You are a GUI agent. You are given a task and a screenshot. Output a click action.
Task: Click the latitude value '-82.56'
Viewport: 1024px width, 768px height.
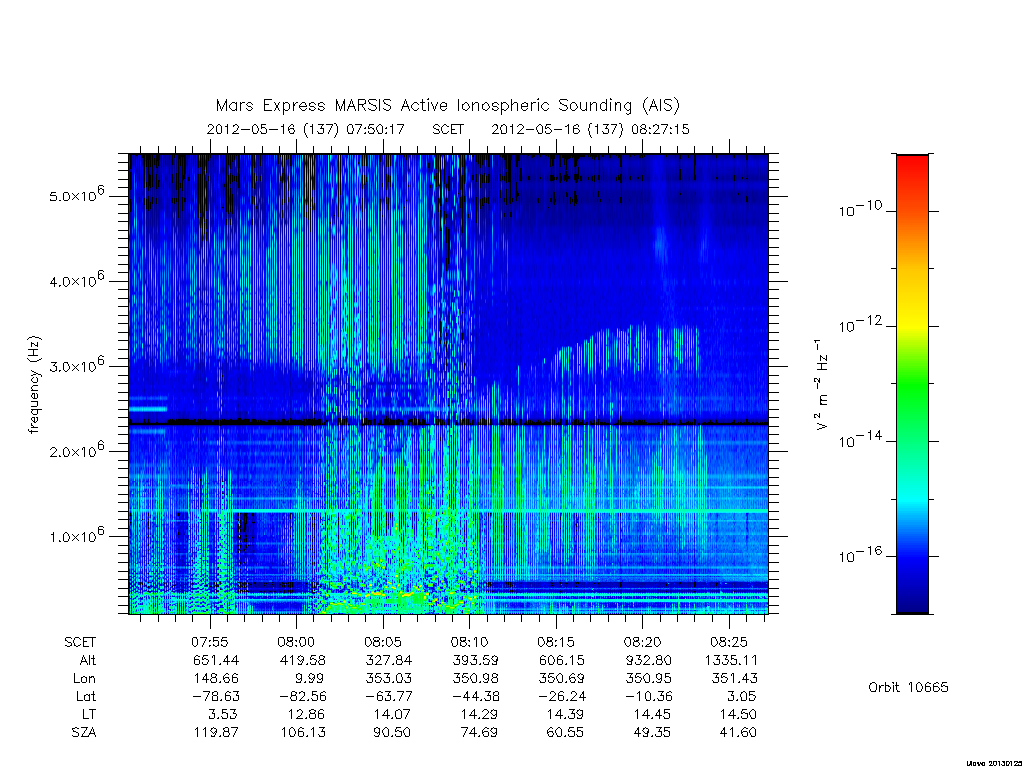pyautogui.click(x=302, y=696)
